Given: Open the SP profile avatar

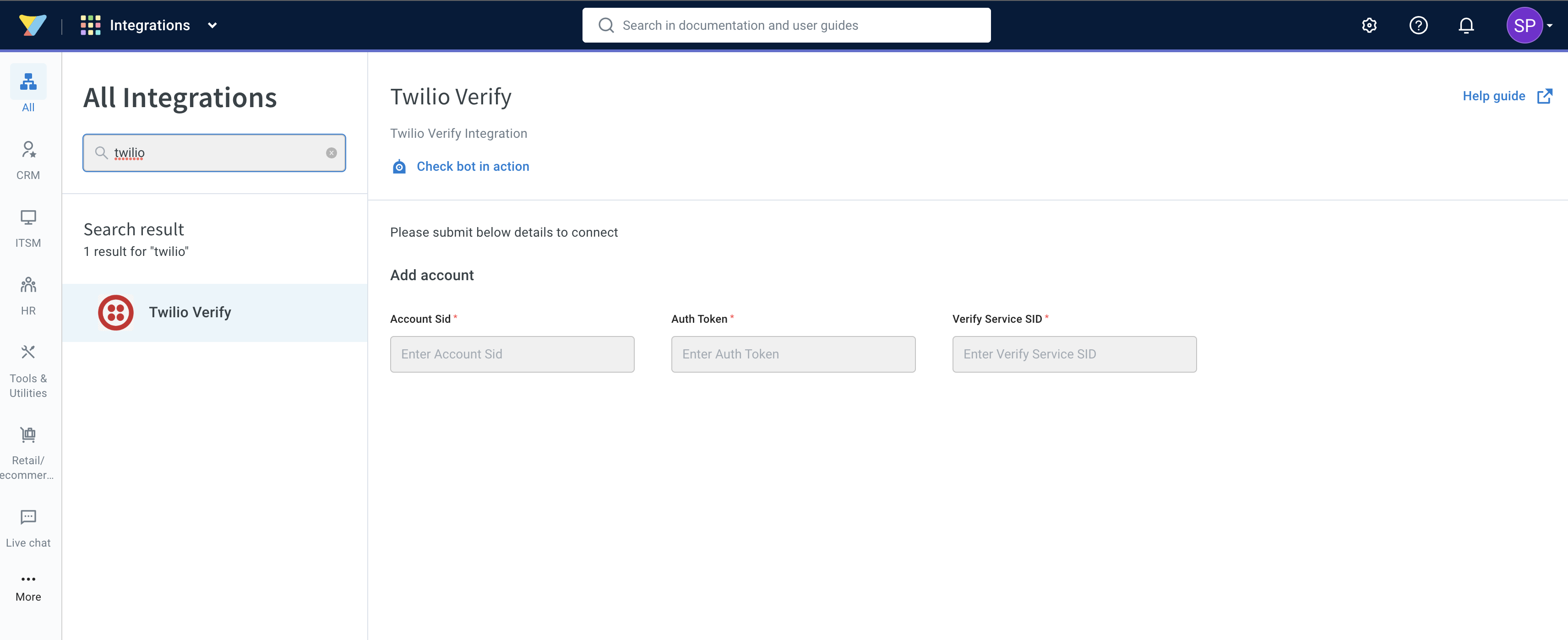Looking at the screenshot, I should (x=1524, y=25).
